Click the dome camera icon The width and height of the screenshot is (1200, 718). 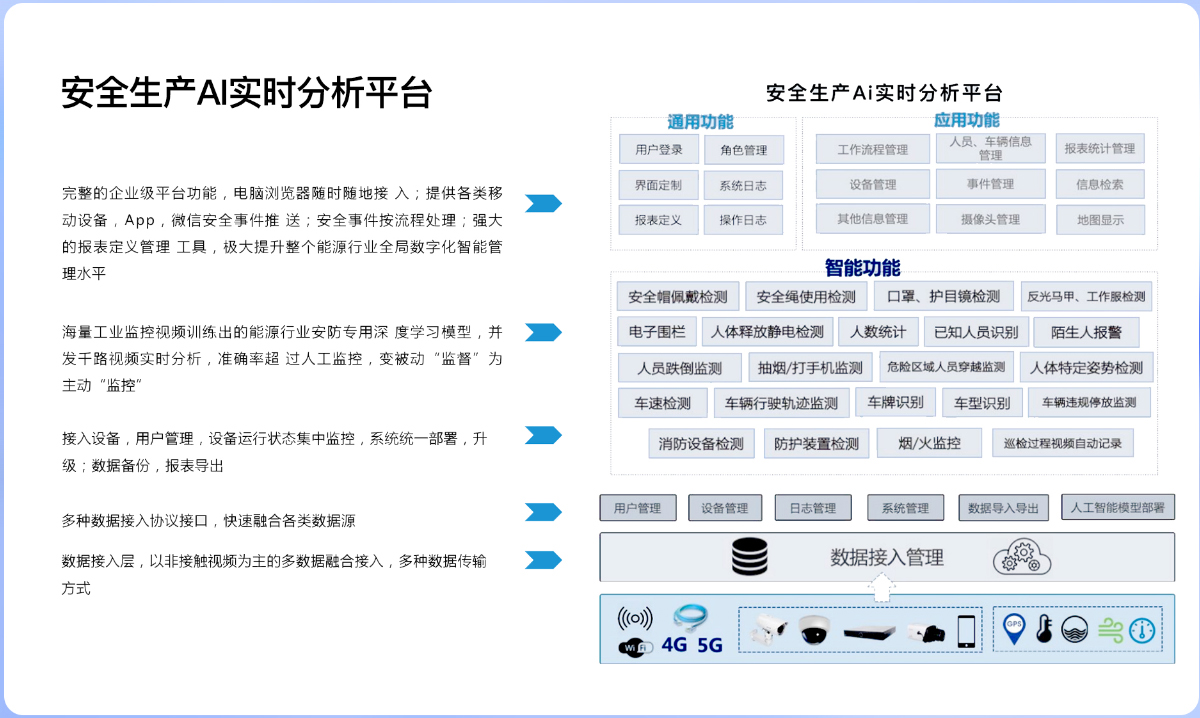(812, 630)
